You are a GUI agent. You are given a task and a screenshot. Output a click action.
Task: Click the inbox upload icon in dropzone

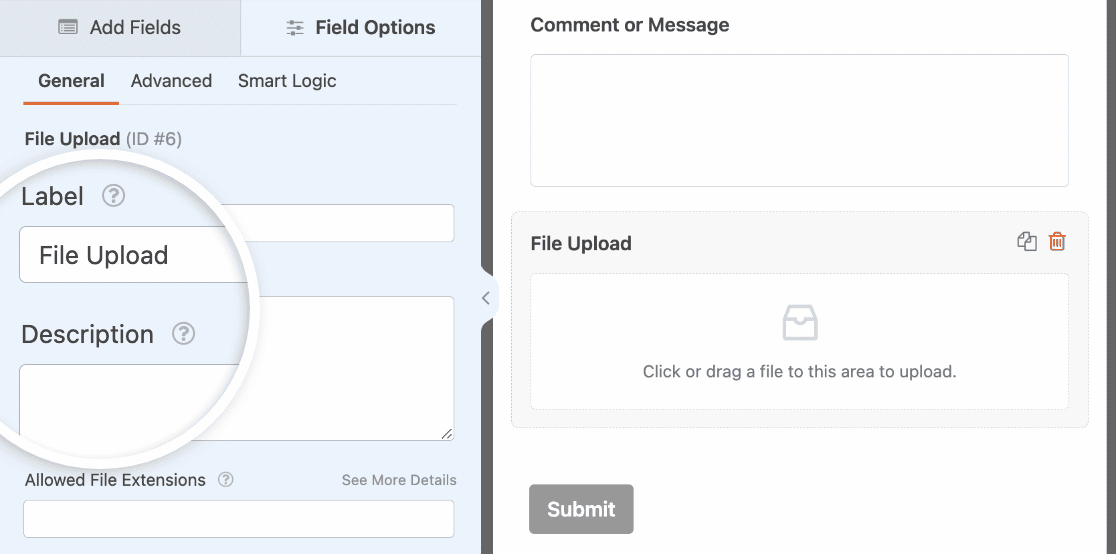click(x=799, y=323)
